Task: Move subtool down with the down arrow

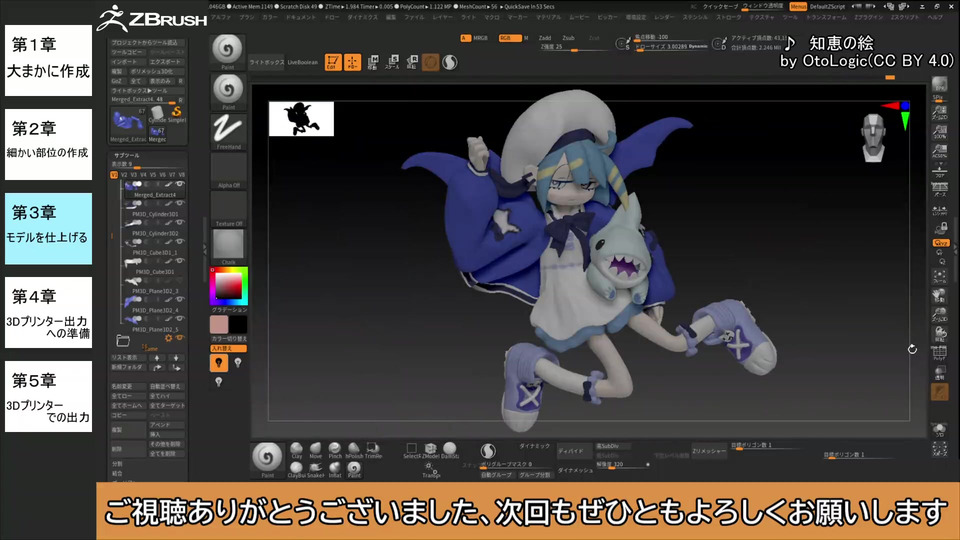Action: (x=176, y=358)
